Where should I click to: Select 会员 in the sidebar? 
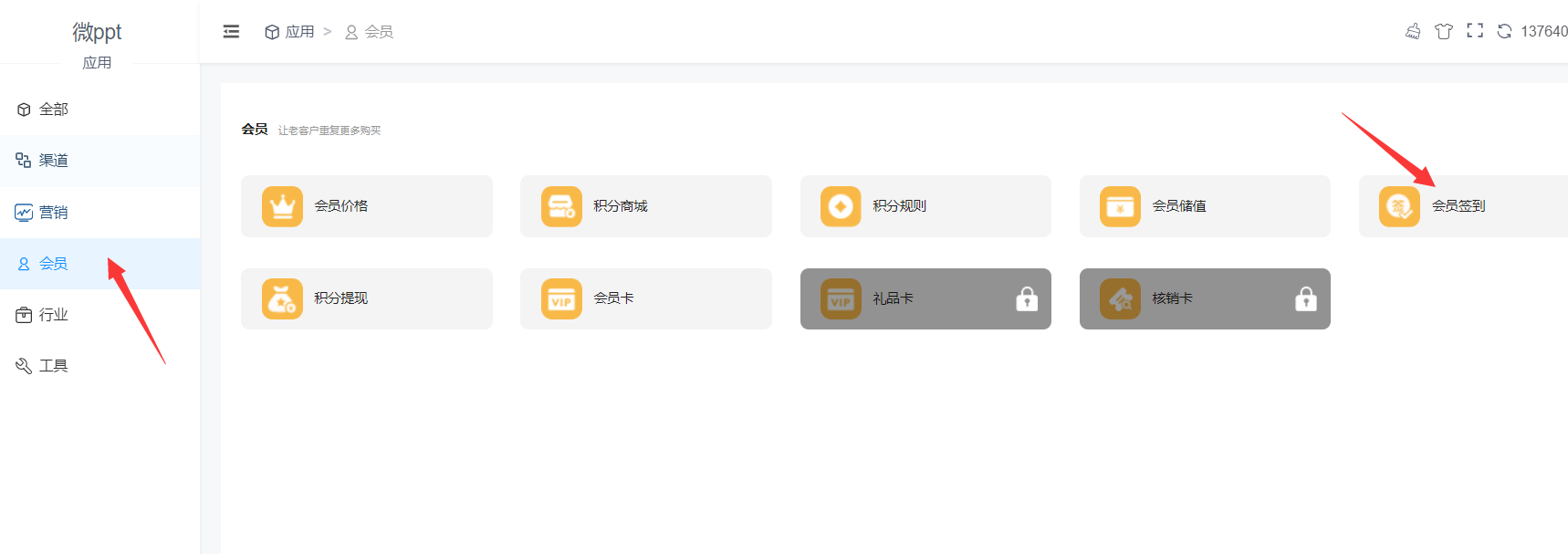(99, 264)
